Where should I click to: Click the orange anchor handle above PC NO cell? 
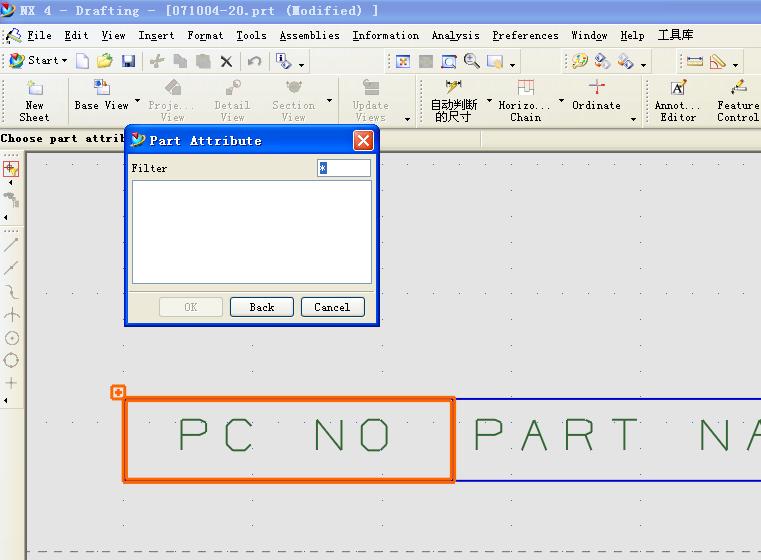(x=118, y=392)
